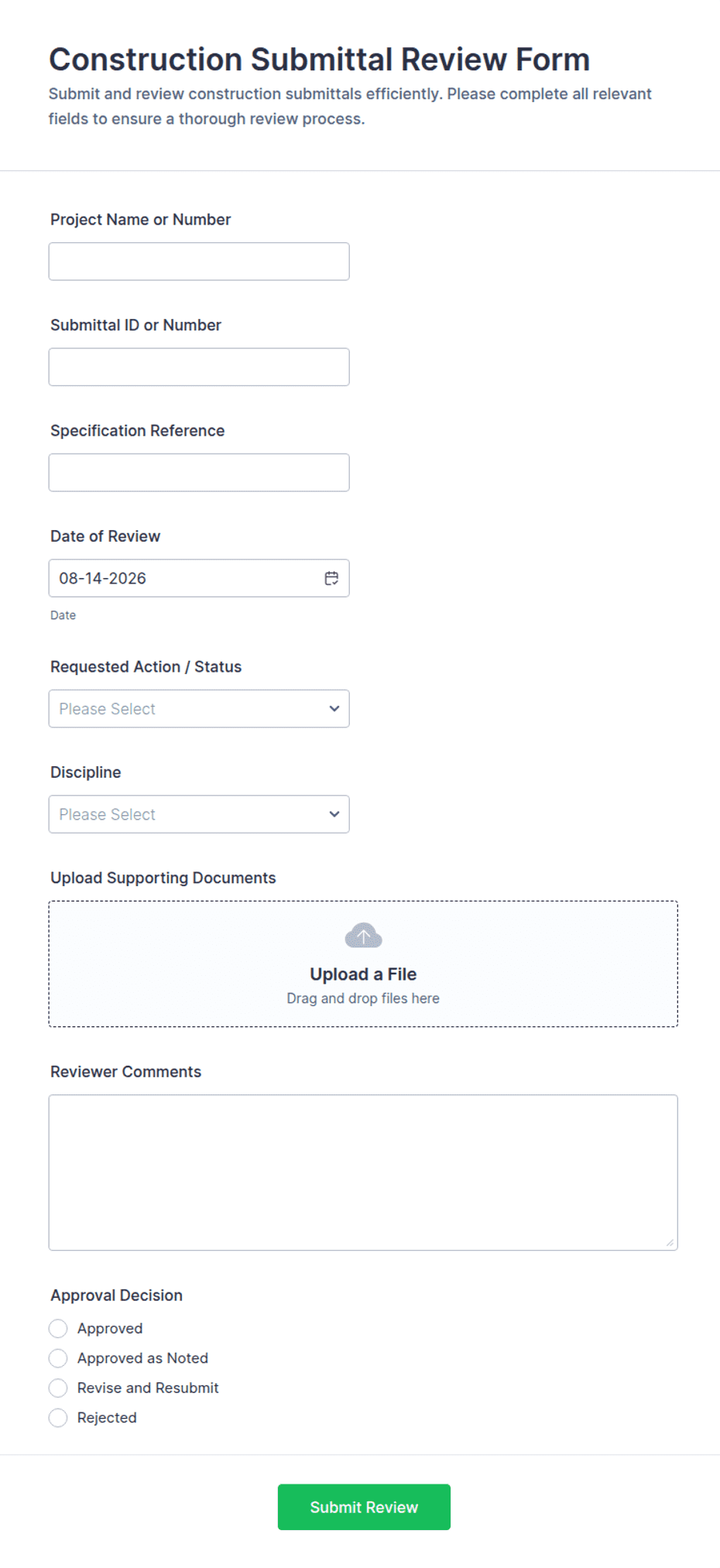Select the Approved radio option

(x=58, y=1329)
